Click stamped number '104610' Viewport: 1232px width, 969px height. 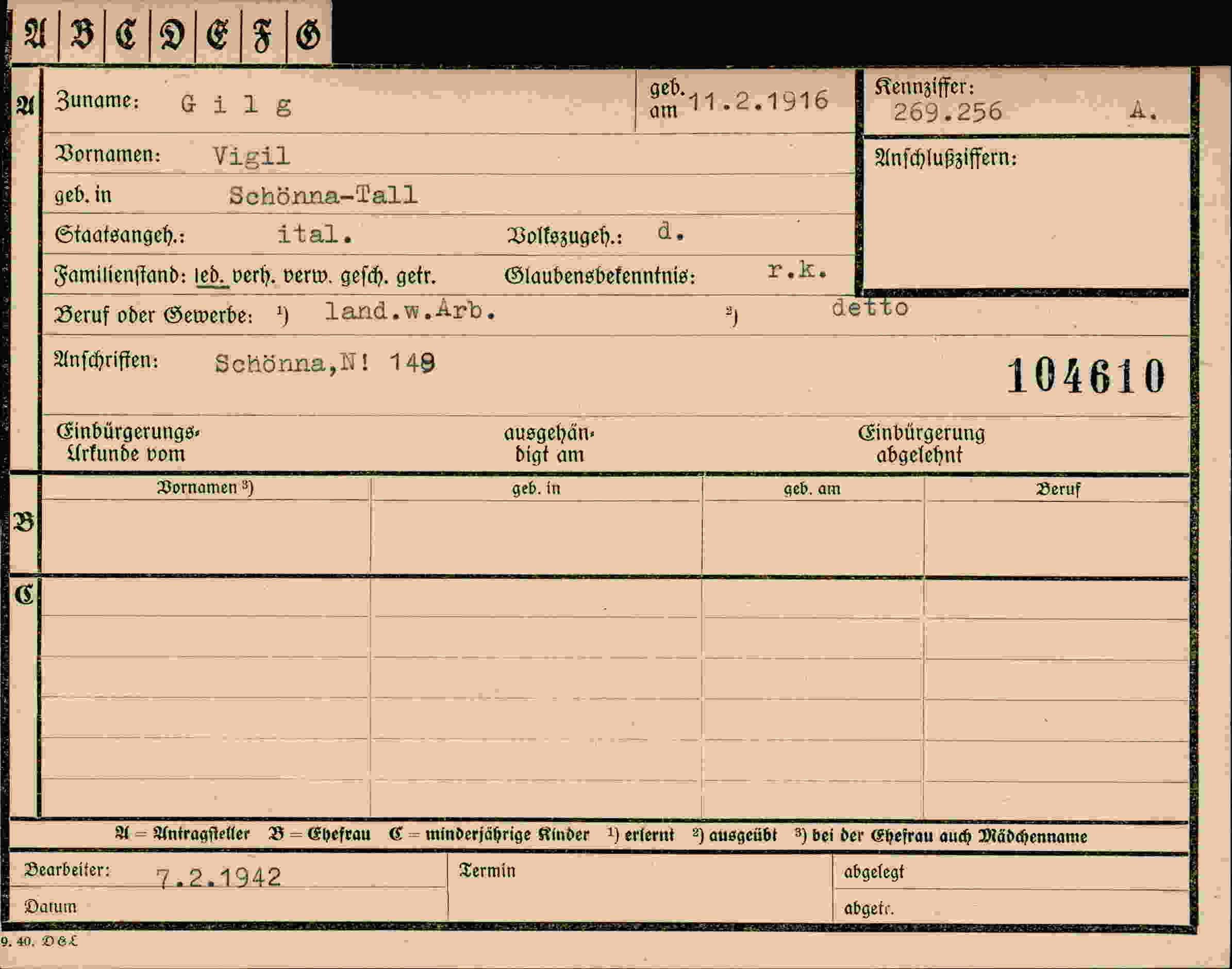point(1086,376)
